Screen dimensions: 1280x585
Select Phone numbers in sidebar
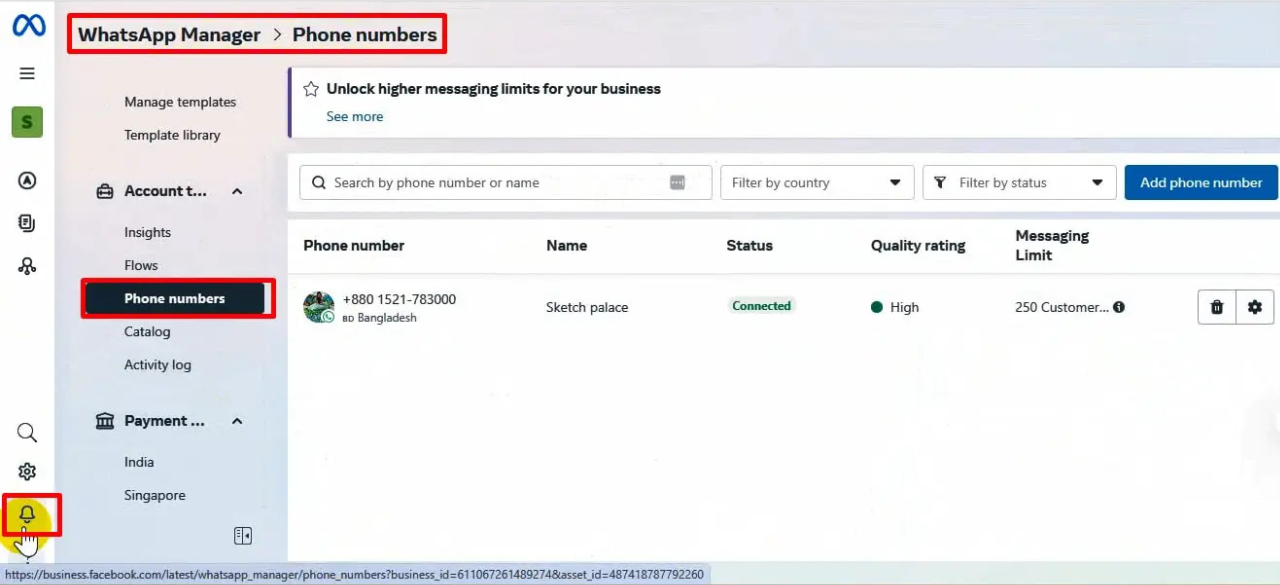(x=175, y=298)
